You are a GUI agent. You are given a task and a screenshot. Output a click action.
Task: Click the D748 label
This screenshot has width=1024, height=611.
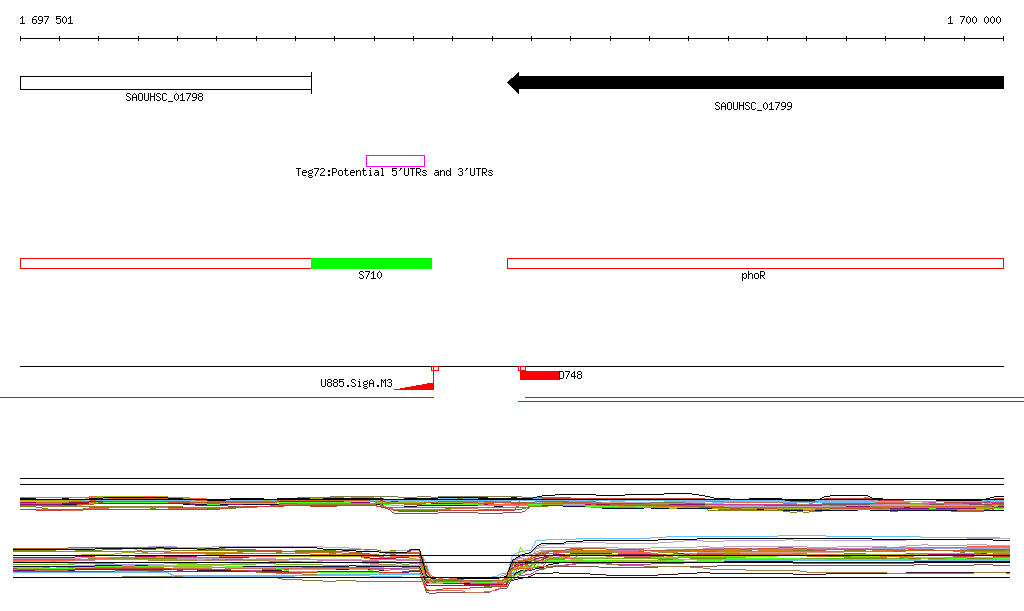click(x=571, y=375)
